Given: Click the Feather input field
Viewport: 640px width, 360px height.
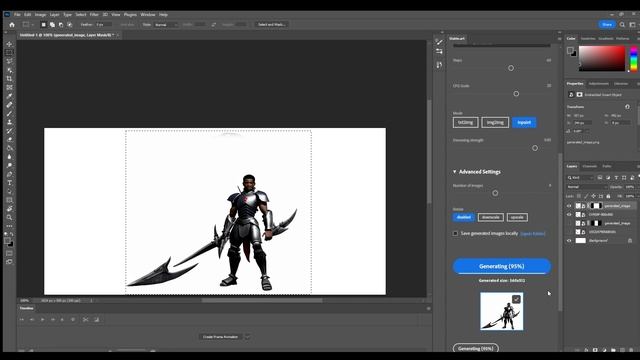Looking at the screenshot, I should (x=103, y=24).
